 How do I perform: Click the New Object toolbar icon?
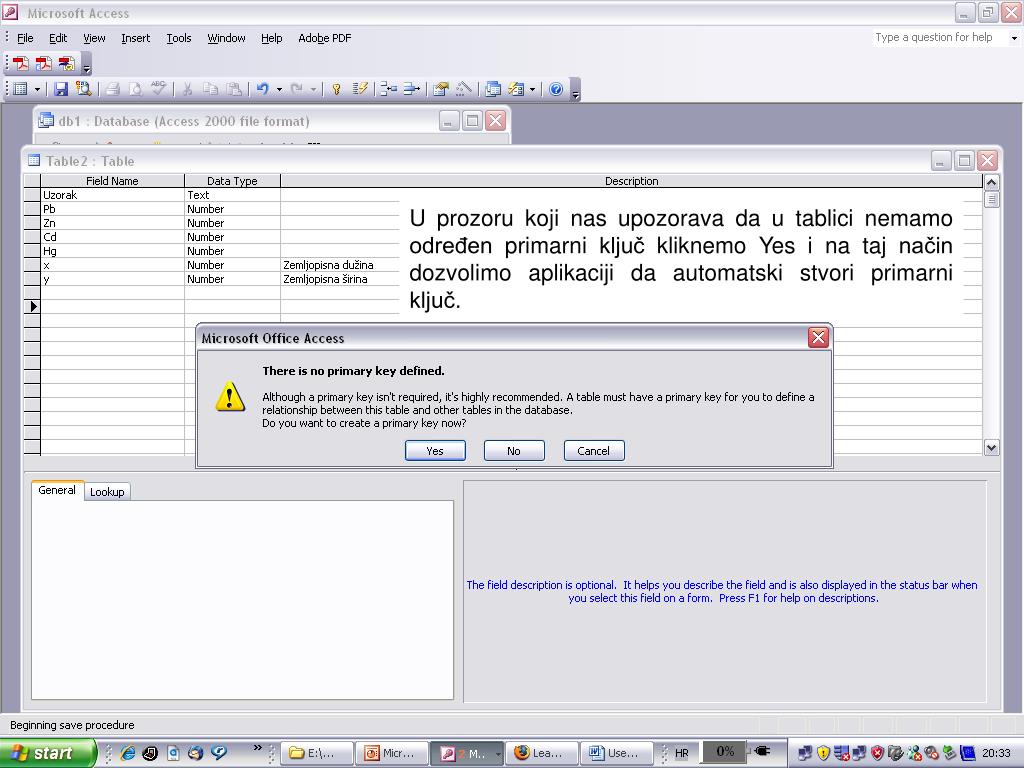tap(516, 89)
